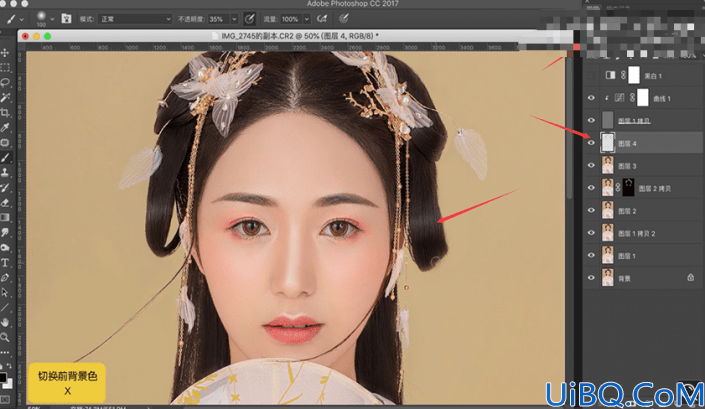Select the 图层 2 layer name

(x=627, y=211)
